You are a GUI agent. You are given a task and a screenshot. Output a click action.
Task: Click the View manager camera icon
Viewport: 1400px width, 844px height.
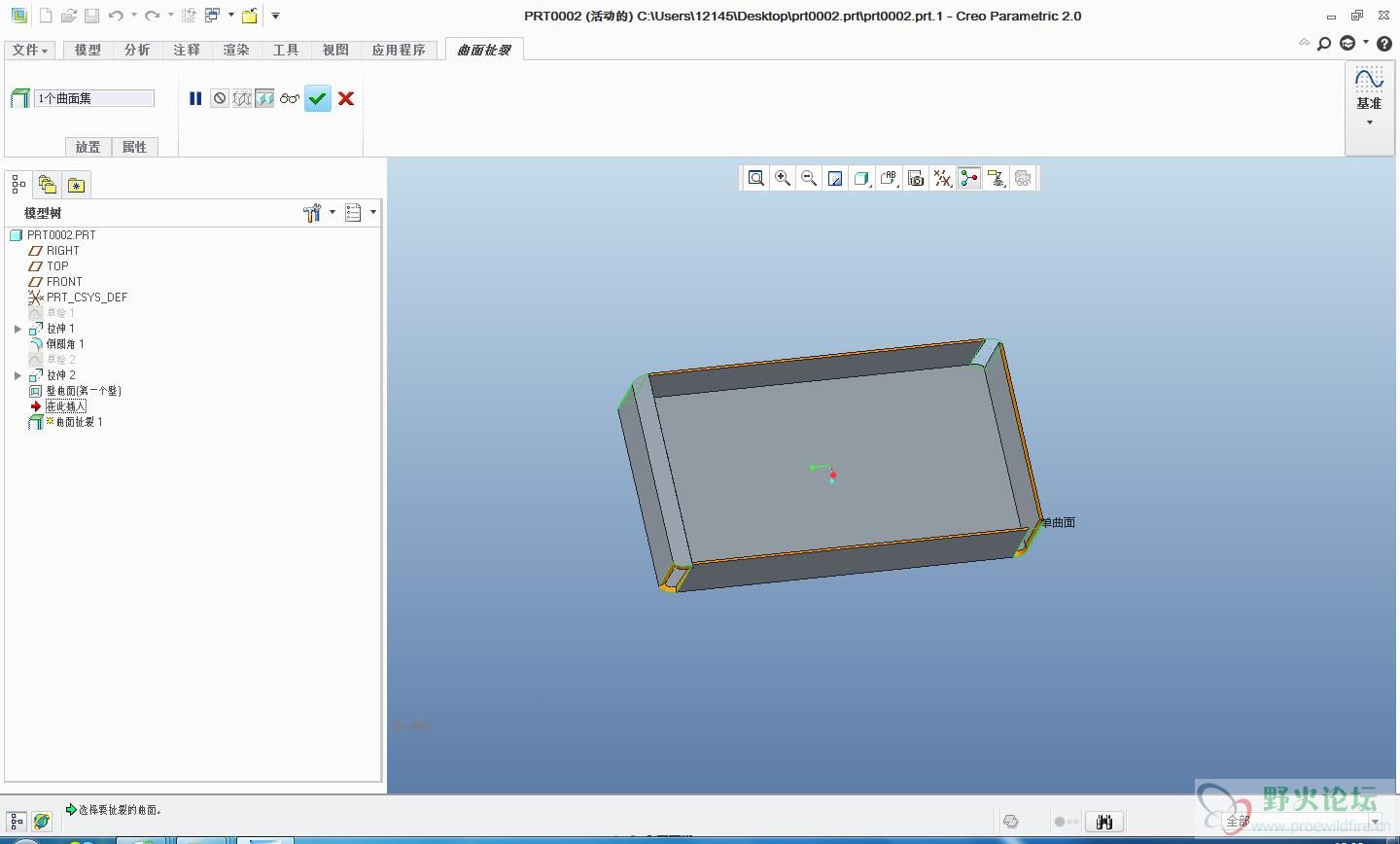pyautogui.click(x=916, y=178)
